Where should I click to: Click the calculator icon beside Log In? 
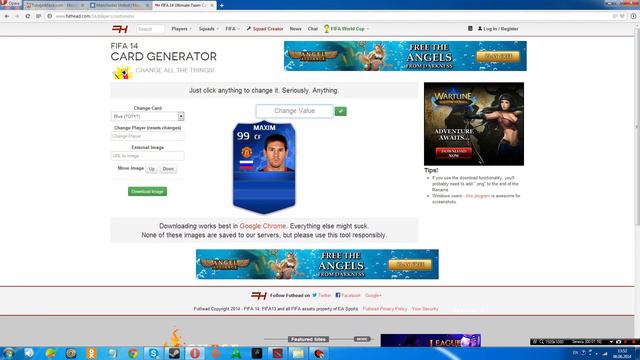click(x=470, y=29)
